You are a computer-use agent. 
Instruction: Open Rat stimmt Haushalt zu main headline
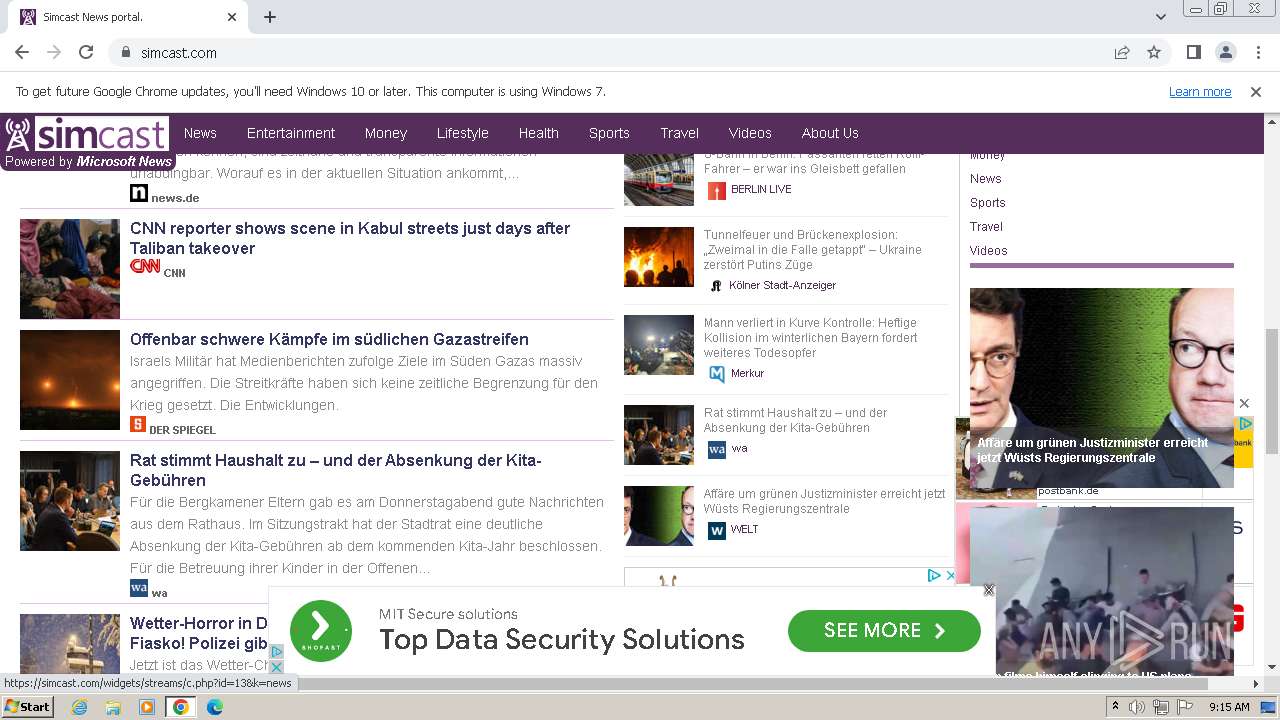336,470
